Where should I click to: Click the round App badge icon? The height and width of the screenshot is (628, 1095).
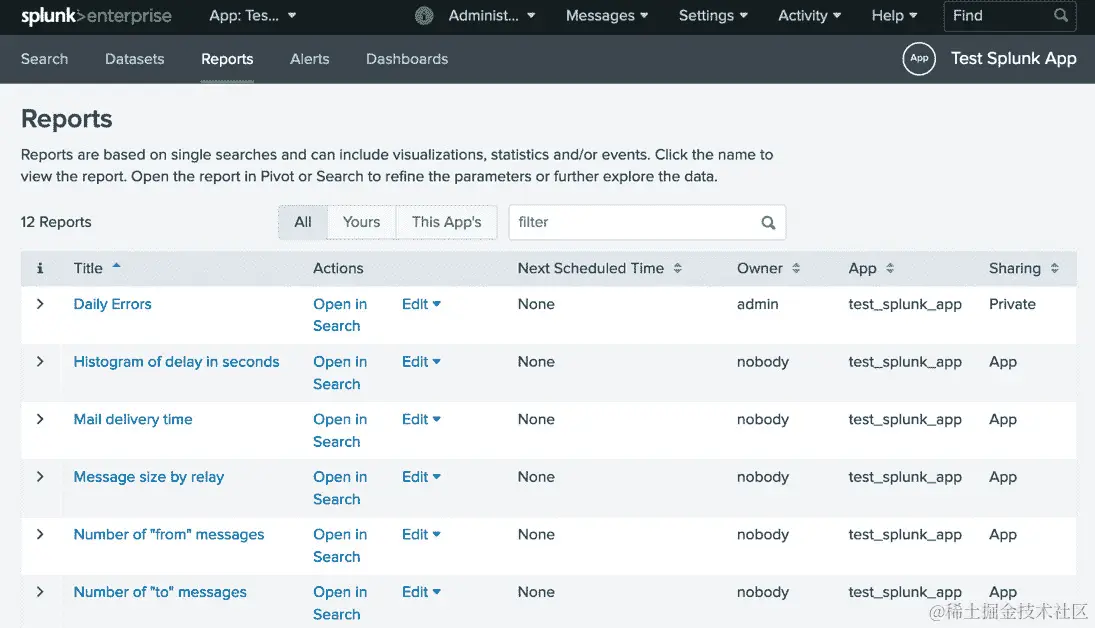919,59
